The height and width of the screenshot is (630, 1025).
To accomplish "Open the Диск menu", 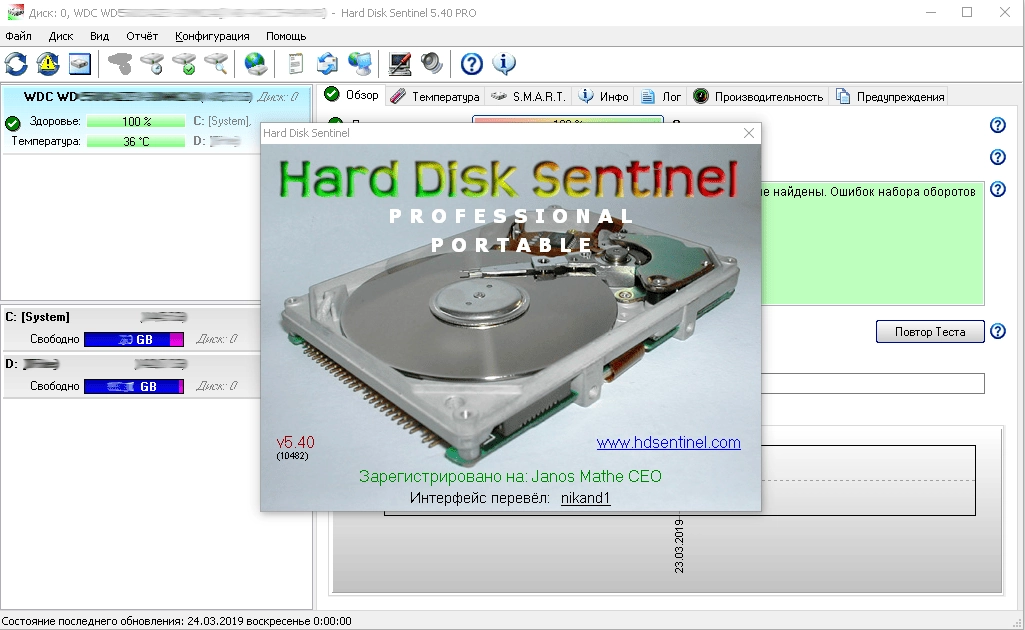I will click(61, 36).
